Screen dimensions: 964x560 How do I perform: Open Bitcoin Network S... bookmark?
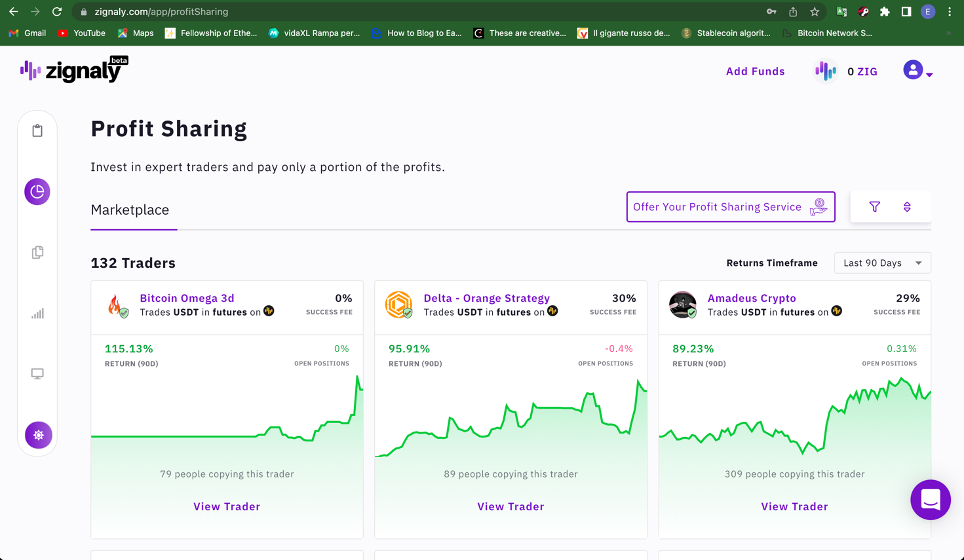click(x=827, y=33)
